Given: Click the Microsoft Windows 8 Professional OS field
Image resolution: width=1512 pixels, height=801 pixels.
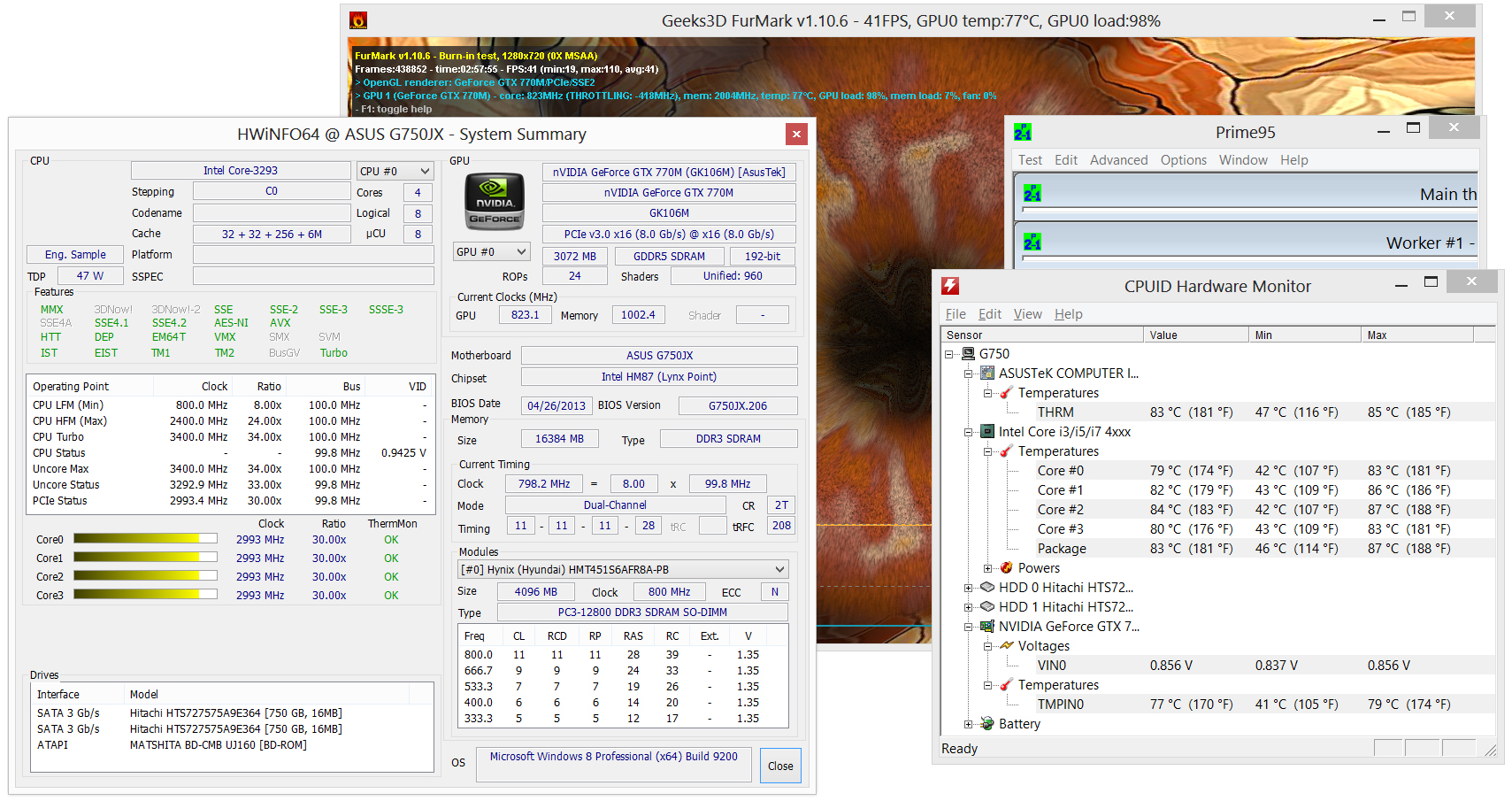Looking at the screenshot, I should (614, 765).
